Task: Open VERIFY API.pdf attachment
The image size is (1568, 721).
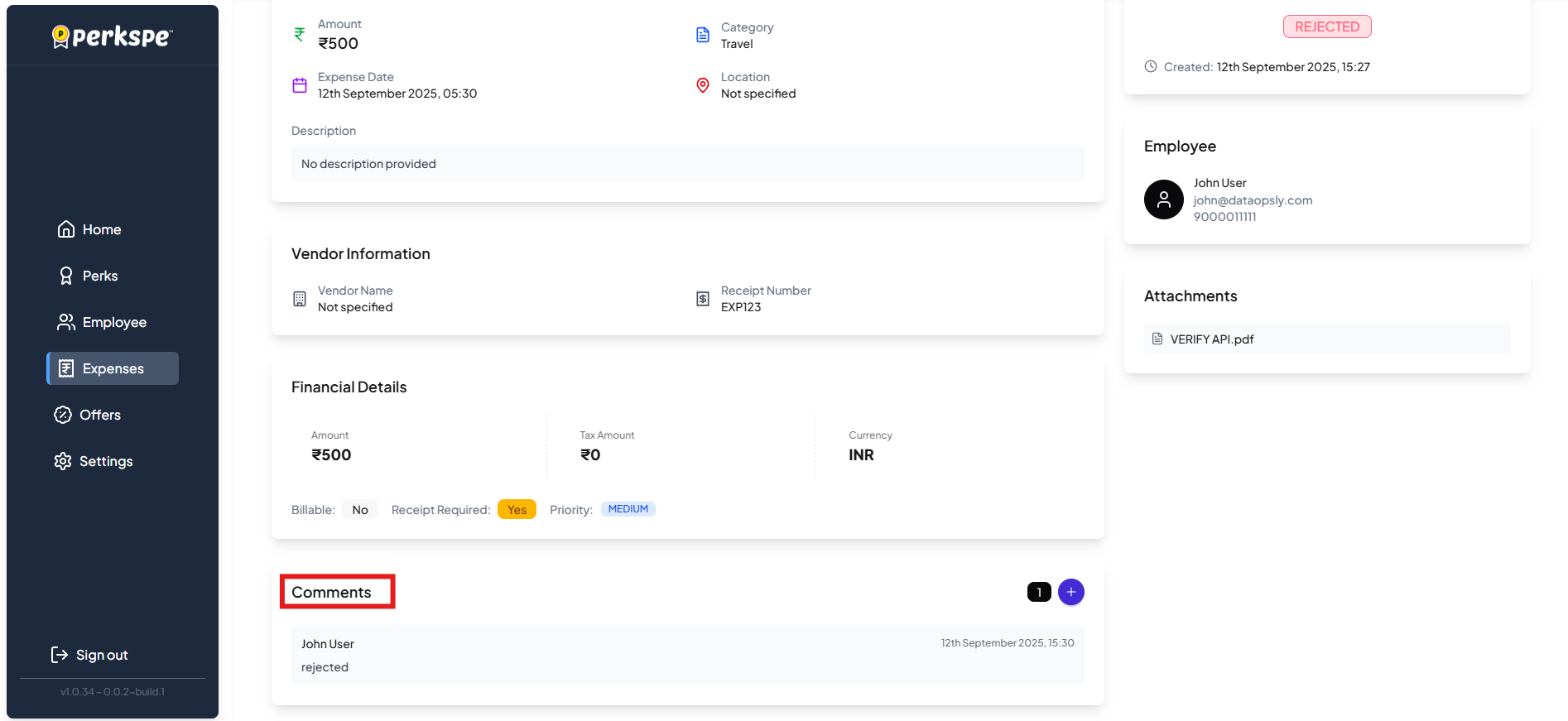Action: [x=1211, y=339]
